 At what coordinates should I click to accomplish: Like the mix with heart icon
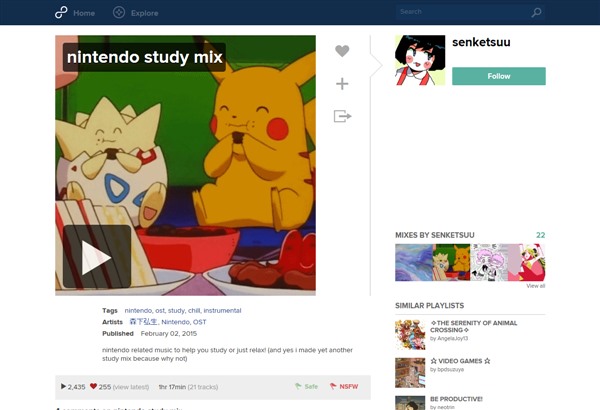[x=342, y=51]
